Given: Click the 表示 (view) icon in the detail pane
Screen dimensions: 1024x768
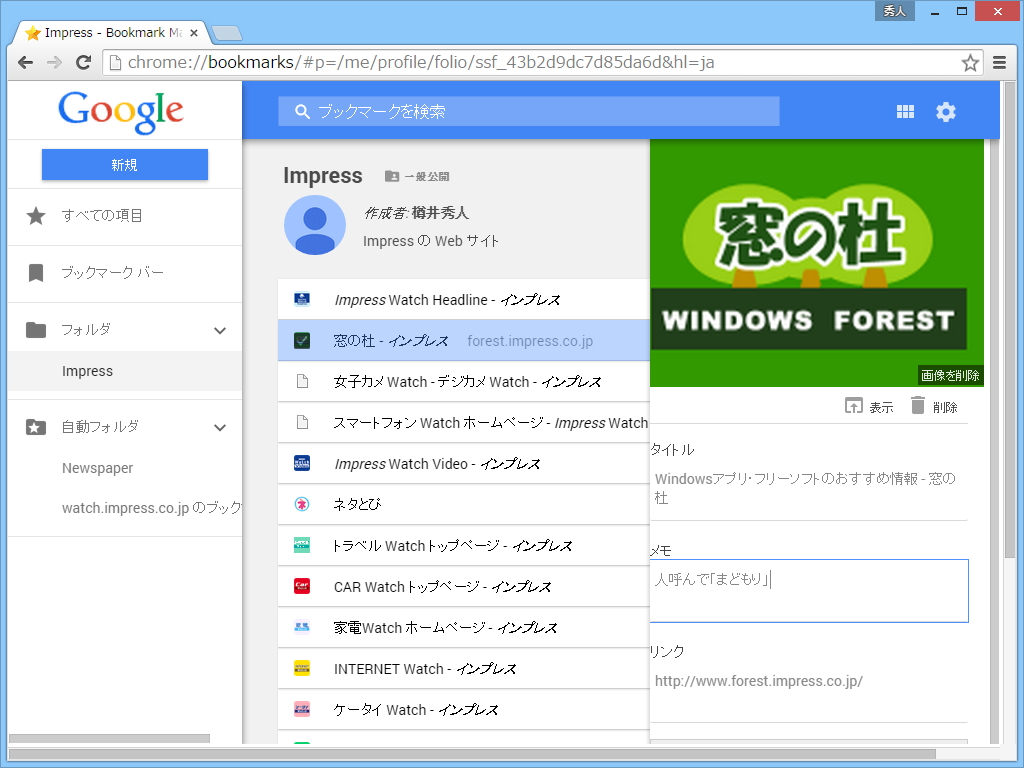Looking at the screenshot, I should (x=860, y=406).
